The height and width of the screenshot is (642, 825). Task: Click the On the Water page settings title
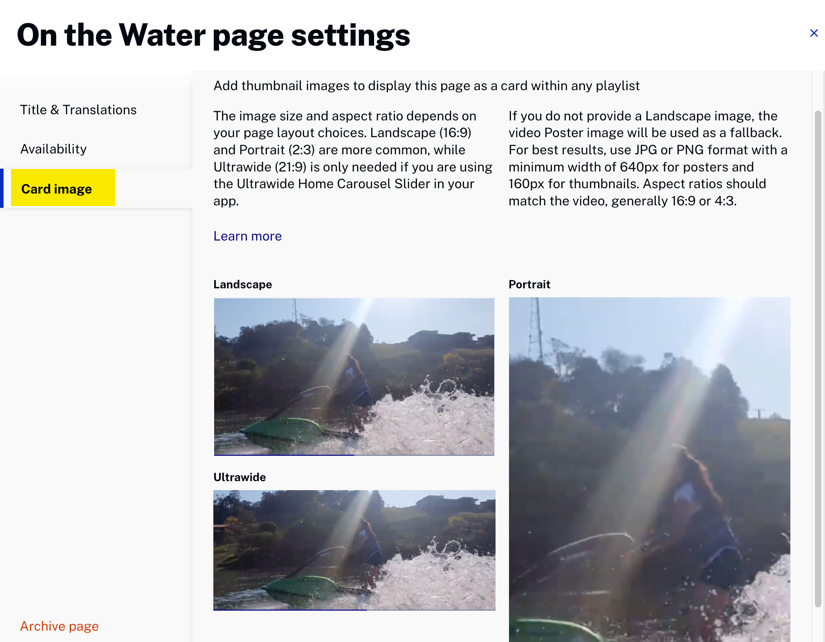[x=214, y=36]
